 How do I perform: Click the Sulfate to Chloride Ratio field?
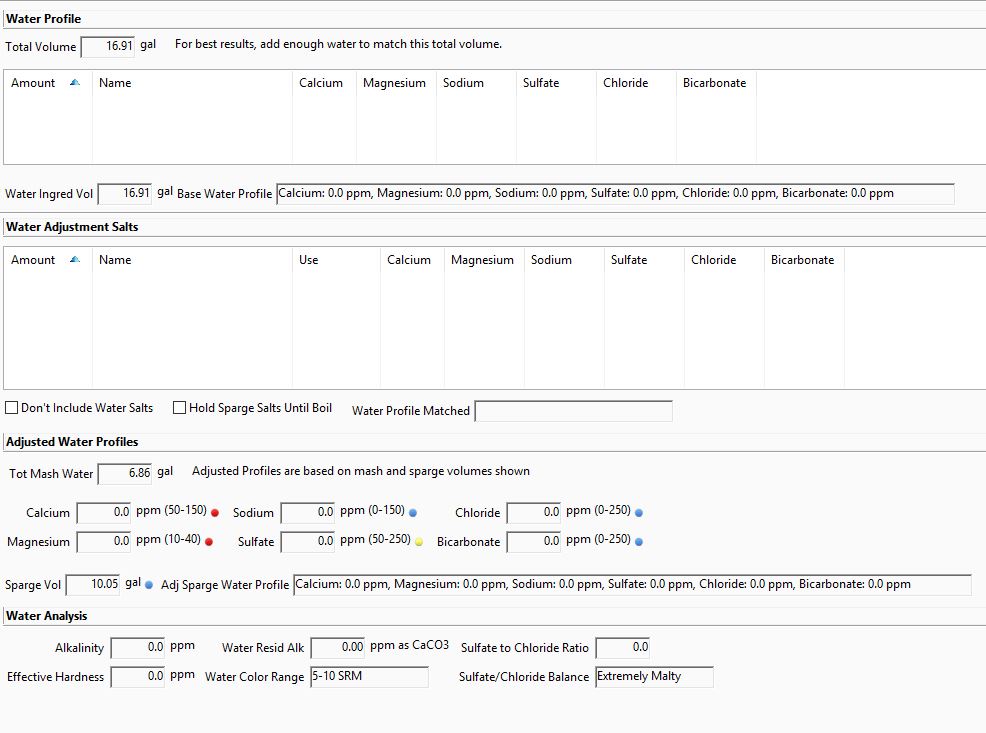(x=623, y=648)
